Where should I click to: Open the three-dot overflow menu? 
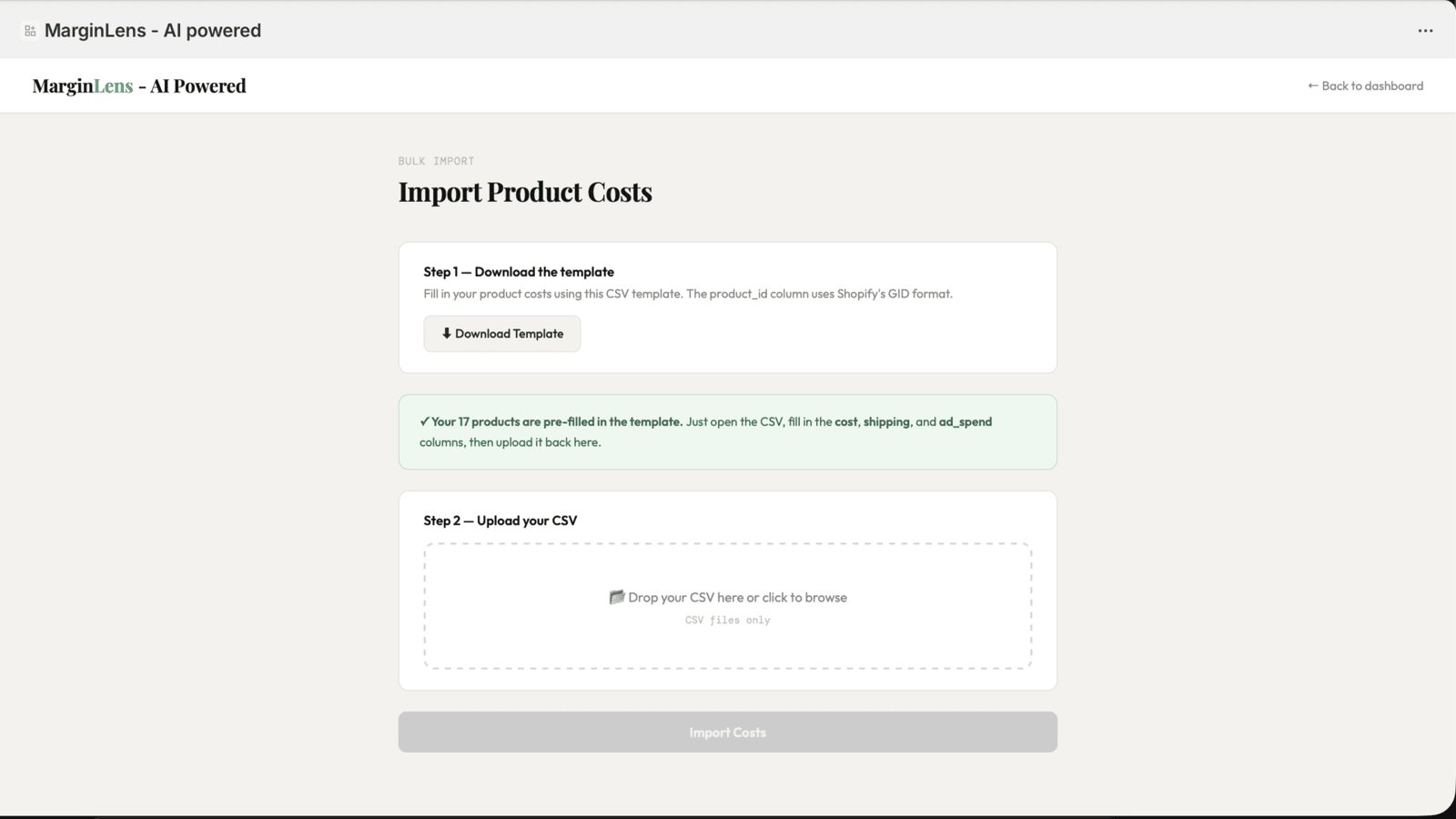click(x=1425, y=30)
